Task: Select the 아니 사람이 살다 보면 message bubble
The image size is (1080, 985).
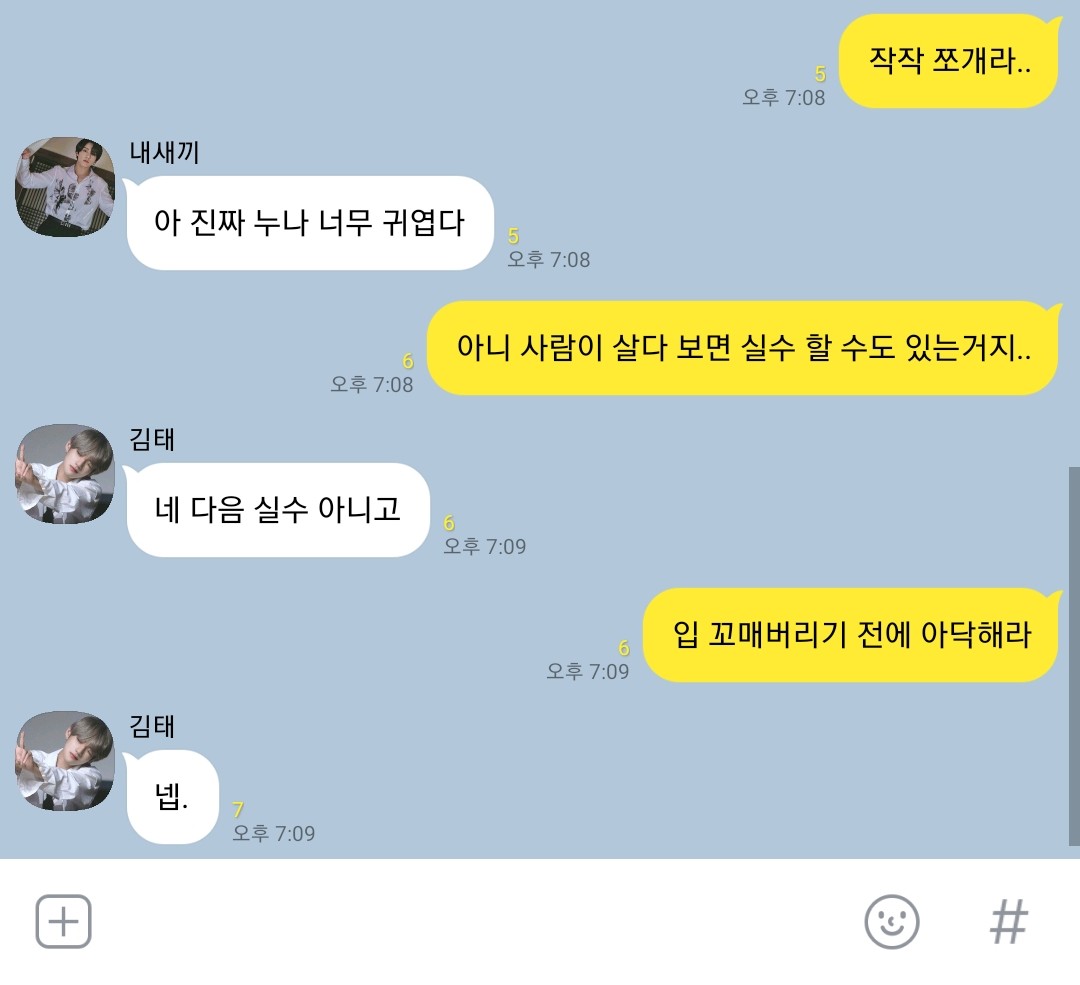Action: point(742,348)
